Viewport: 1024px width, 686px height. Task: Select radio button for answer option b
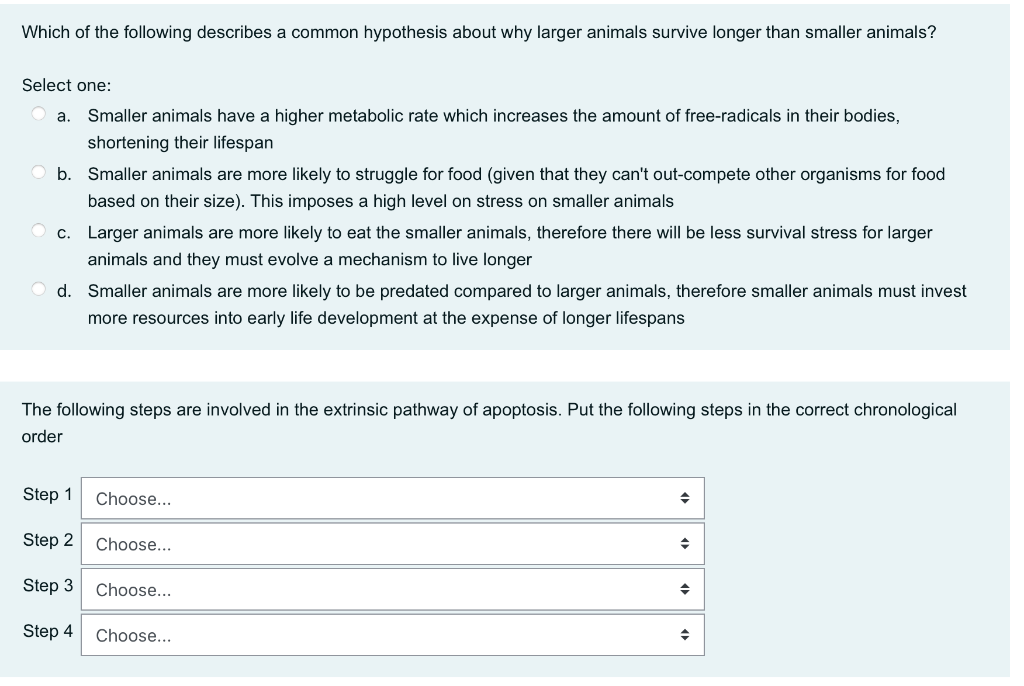(37, 170)
